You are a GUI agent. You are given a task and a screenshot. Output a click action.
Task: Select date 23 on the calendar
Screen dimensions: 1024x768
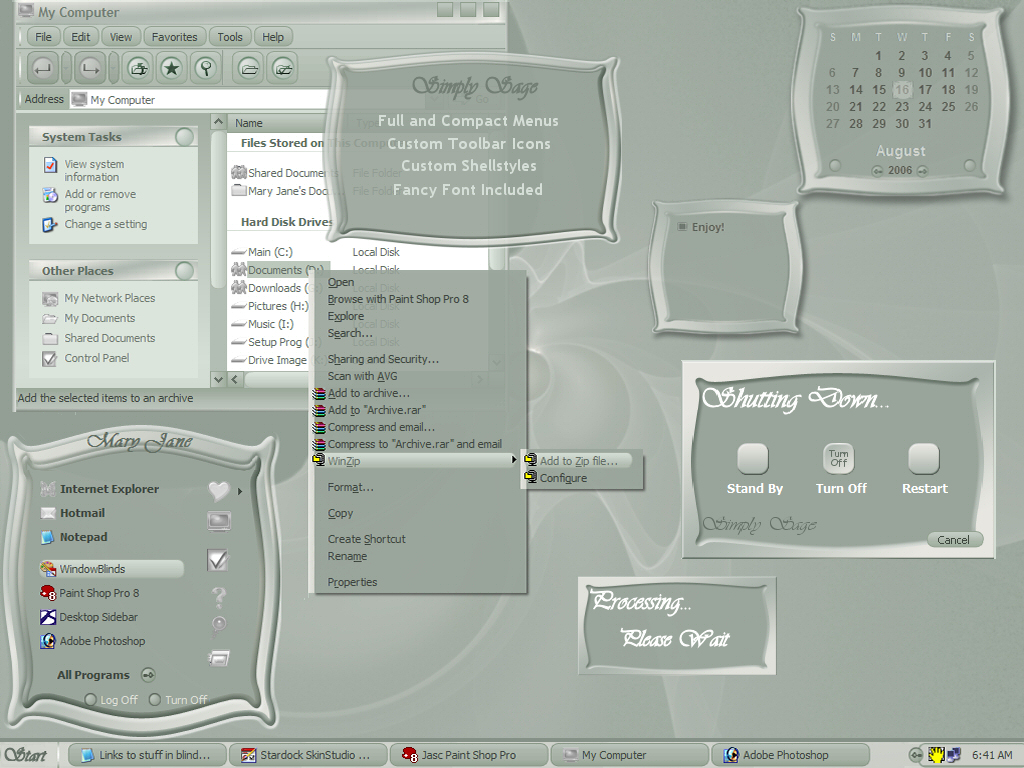[x=902, y=106]
